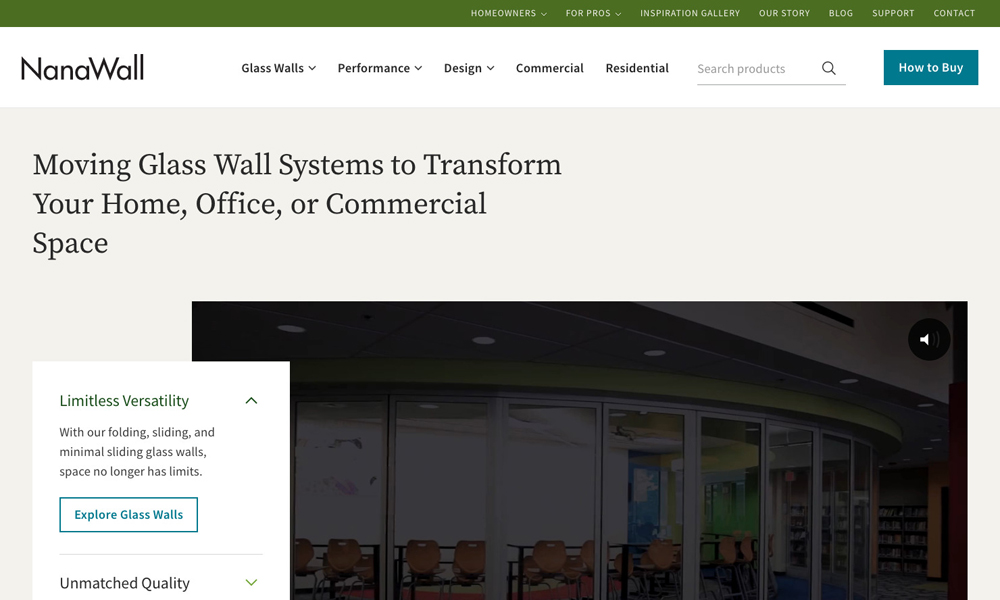The width and height of the screenshot is (1000, 600).
Task: Expand the For Pros menu
Action: click(593, 13)
